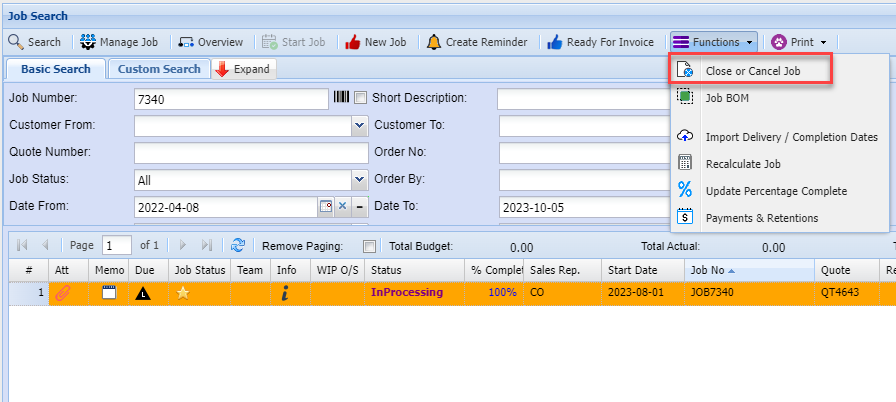
Task: Click the WIP O/S column header
Action: pyautogui.click(x=337, y=270)
